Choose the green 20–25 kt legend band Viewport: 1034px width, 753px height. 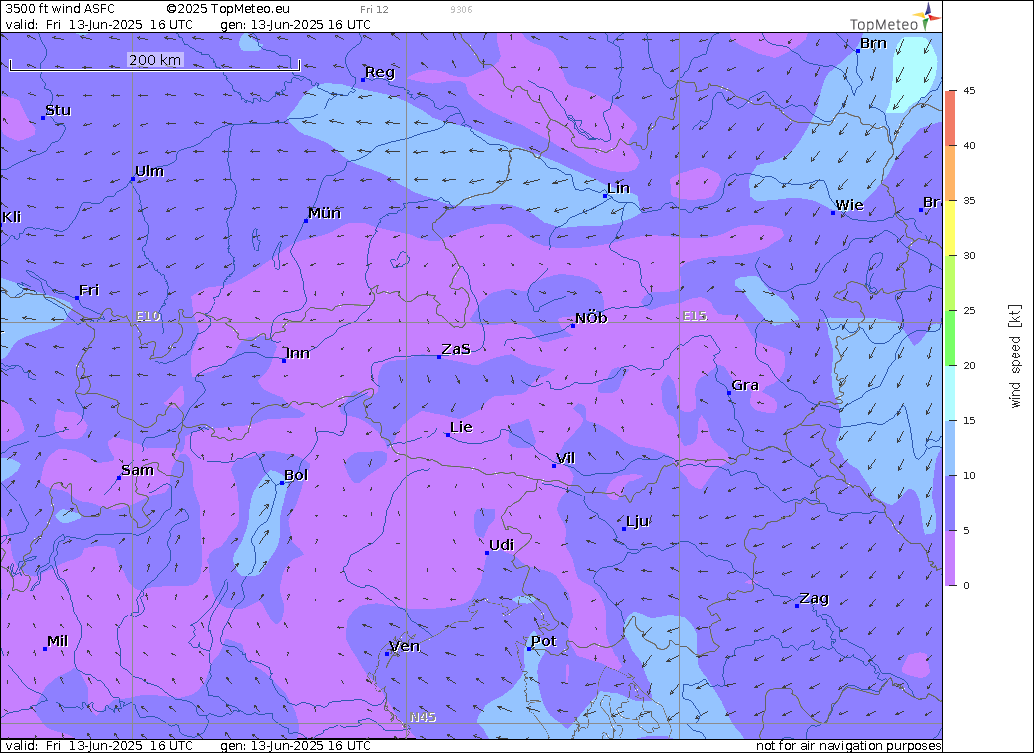(950, 338)
